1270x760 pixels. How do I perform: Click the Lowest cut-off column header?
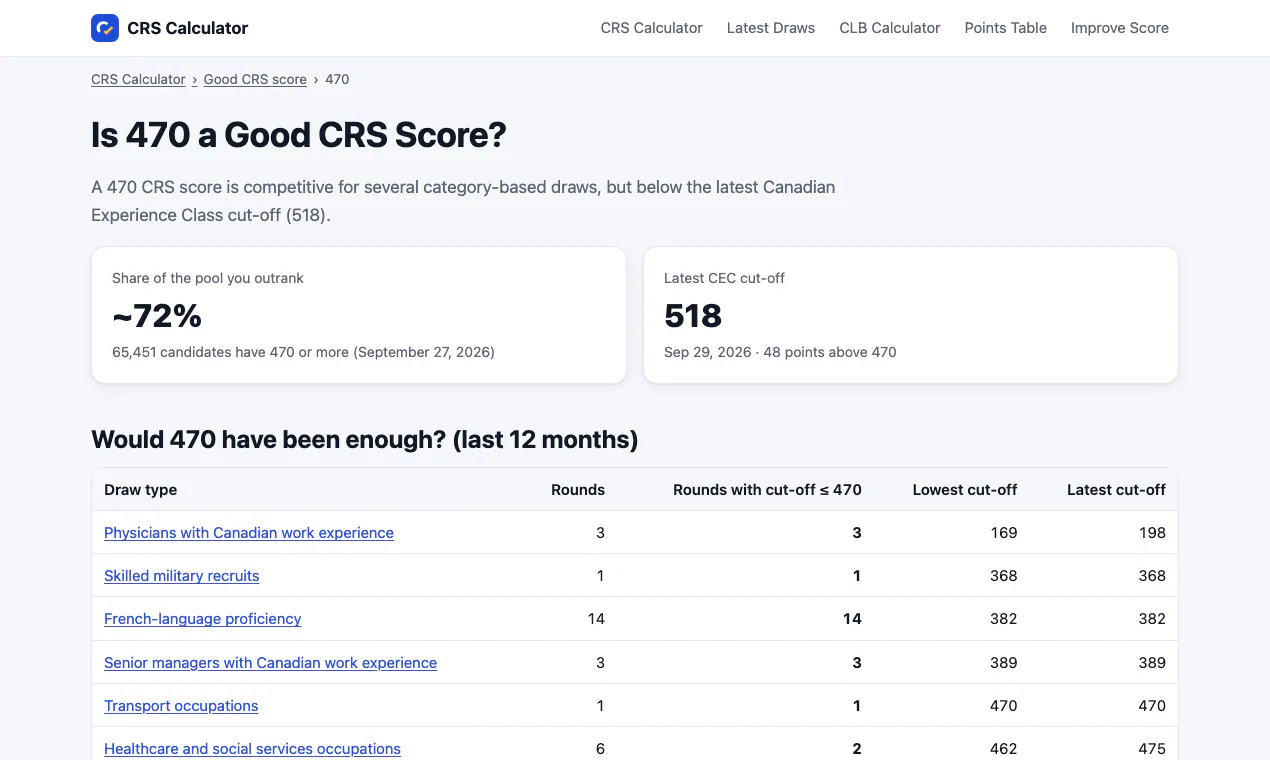[x=965, y=490]
